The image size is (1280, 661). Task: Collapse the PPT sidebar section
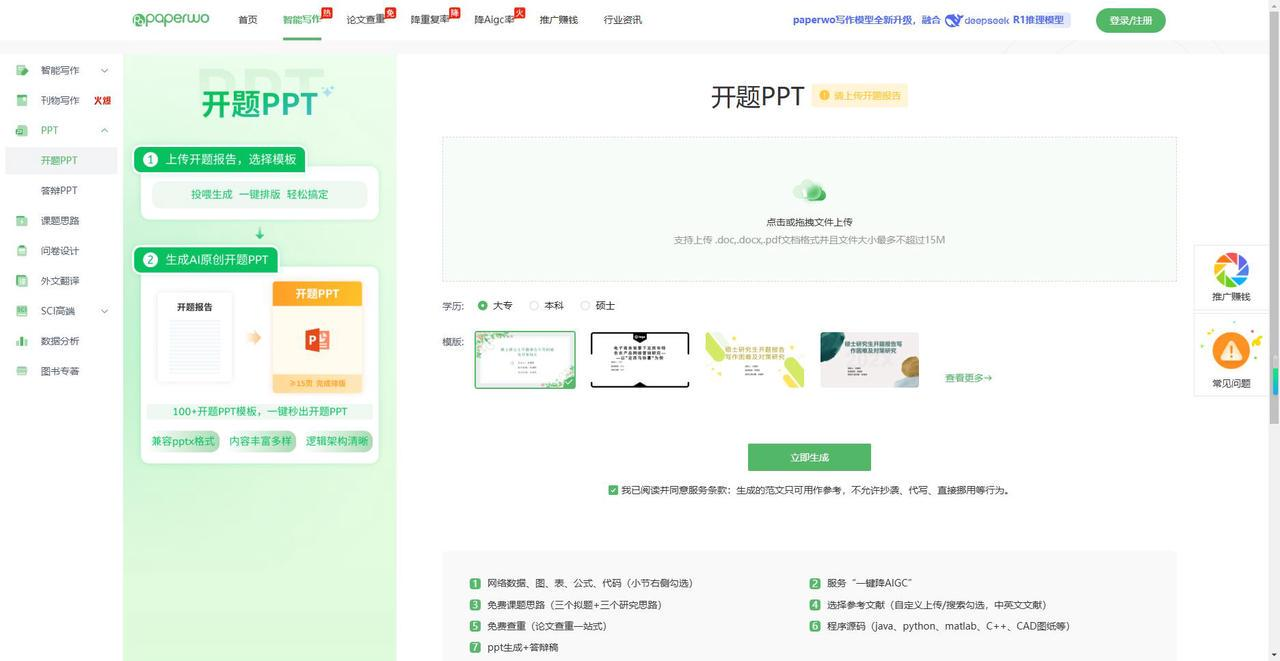104,131
